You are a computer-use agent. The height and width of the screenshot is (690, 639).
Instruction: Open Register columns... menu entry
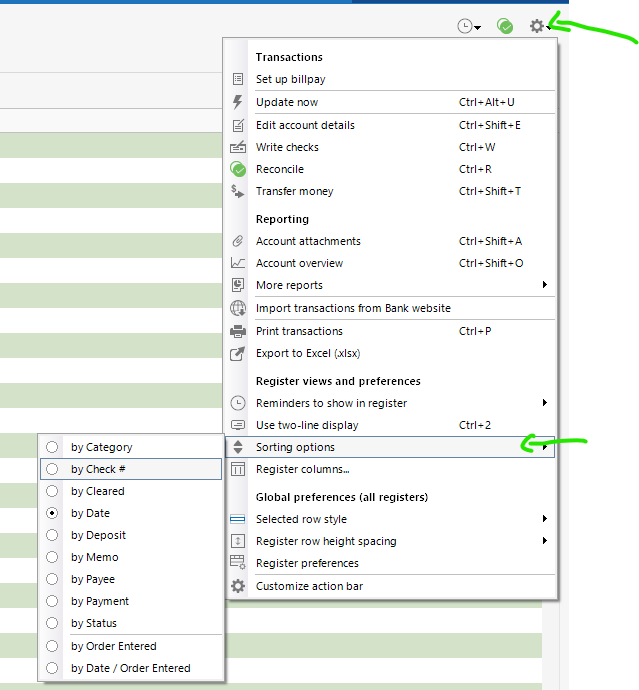(x=303, y=469)
